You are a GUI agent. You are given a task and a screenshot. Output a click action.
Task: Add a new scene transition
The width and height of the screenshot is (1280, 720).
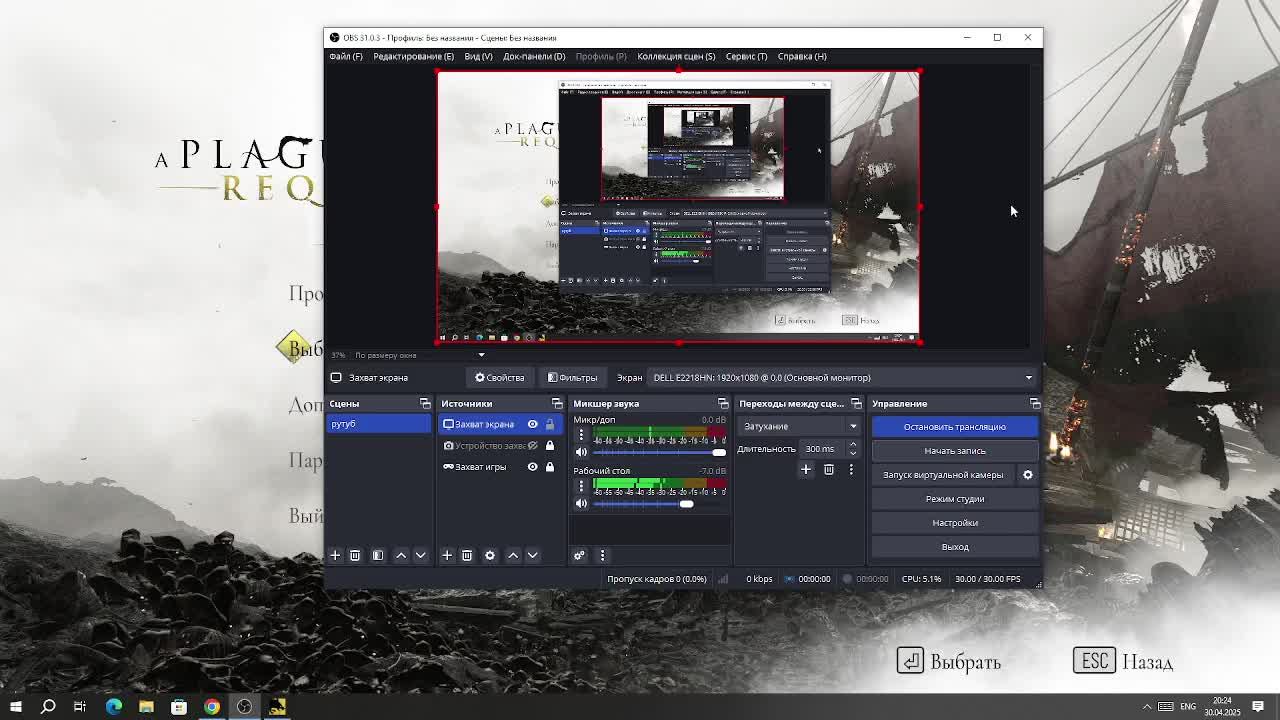pyautogui.click(x=806, y=469)
